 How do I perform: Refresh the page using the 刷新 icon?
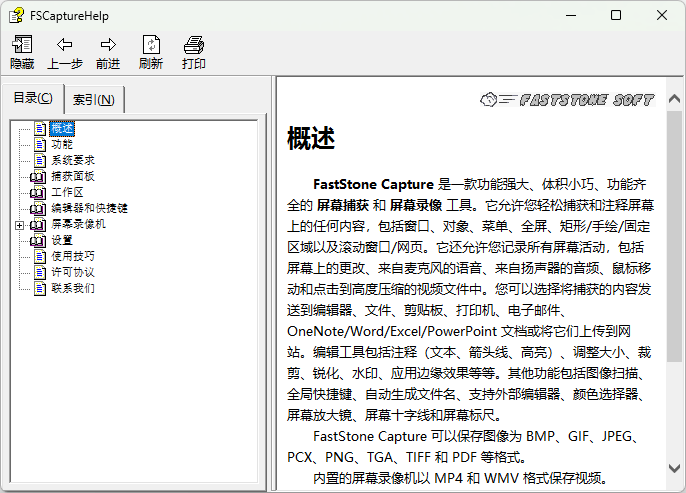(151, 45)
